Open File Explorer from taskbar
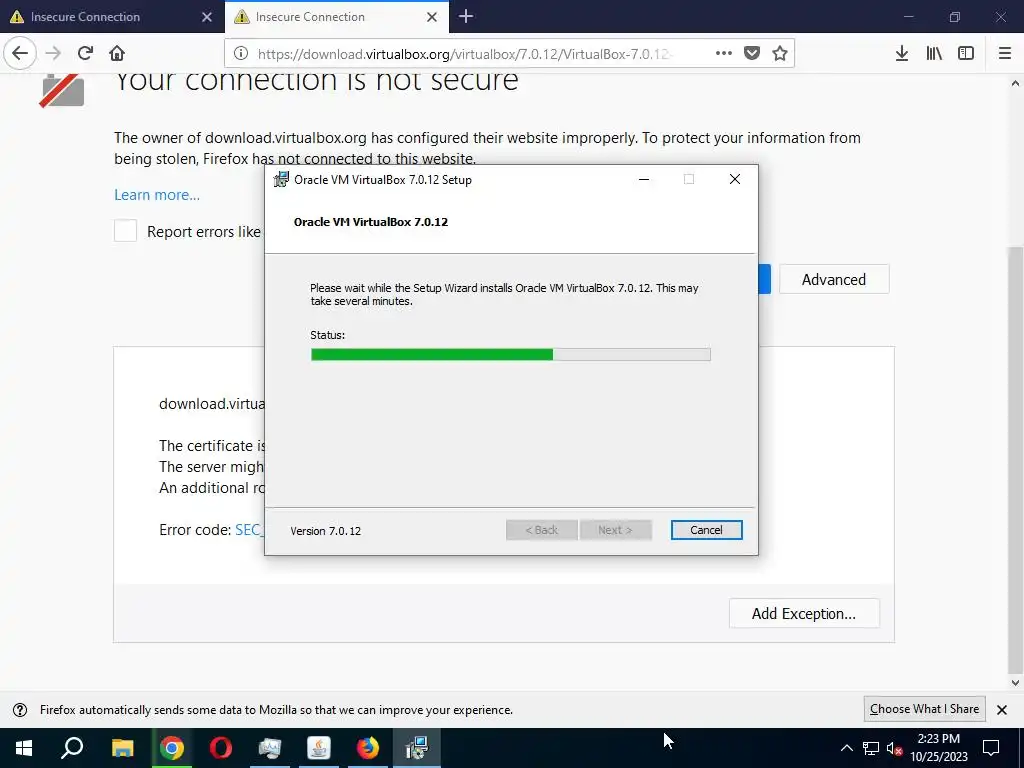 (x=122, y=748)
